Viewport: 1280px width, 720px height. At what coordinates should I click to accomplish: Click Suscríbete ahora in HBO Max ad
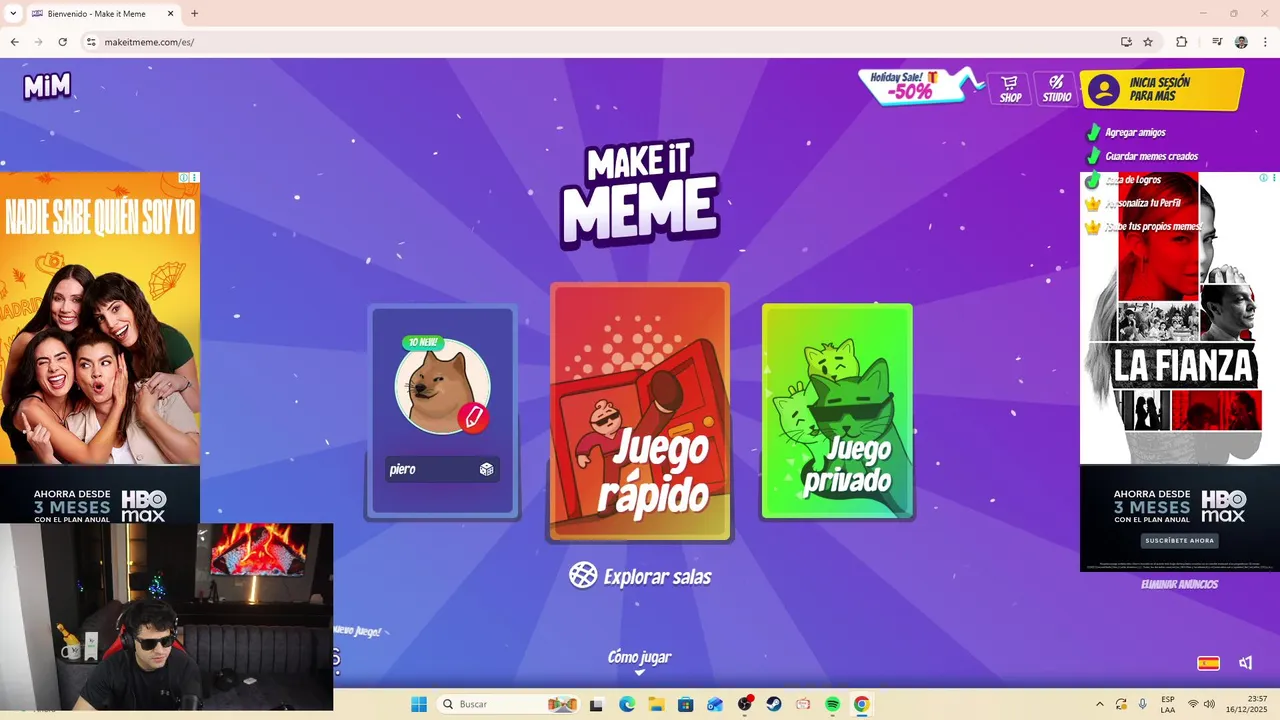[1179, 541]
